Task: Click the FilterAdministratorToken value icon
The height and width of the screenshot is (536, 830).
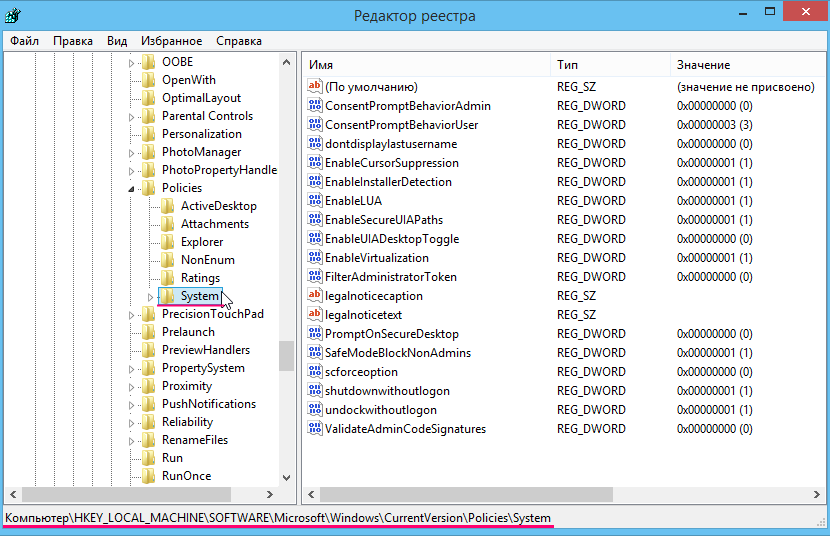Action: (314, 277)
